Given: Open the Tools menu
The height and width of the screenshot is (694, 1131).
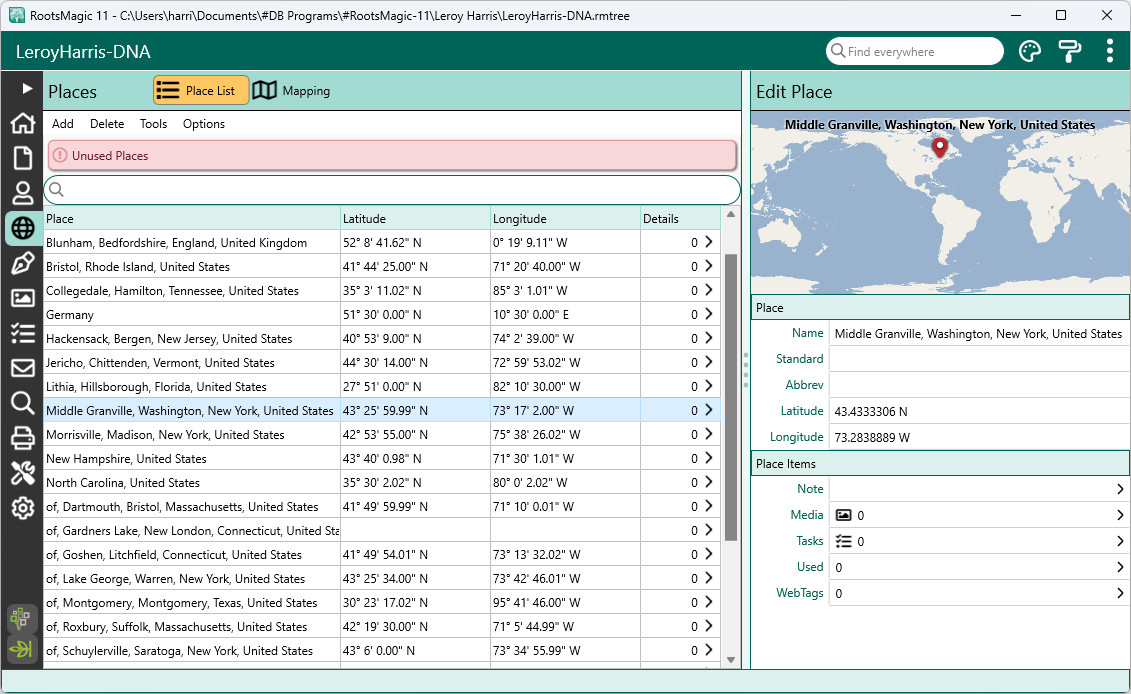Looking at the screenshot, I should (x=154, y=124).
